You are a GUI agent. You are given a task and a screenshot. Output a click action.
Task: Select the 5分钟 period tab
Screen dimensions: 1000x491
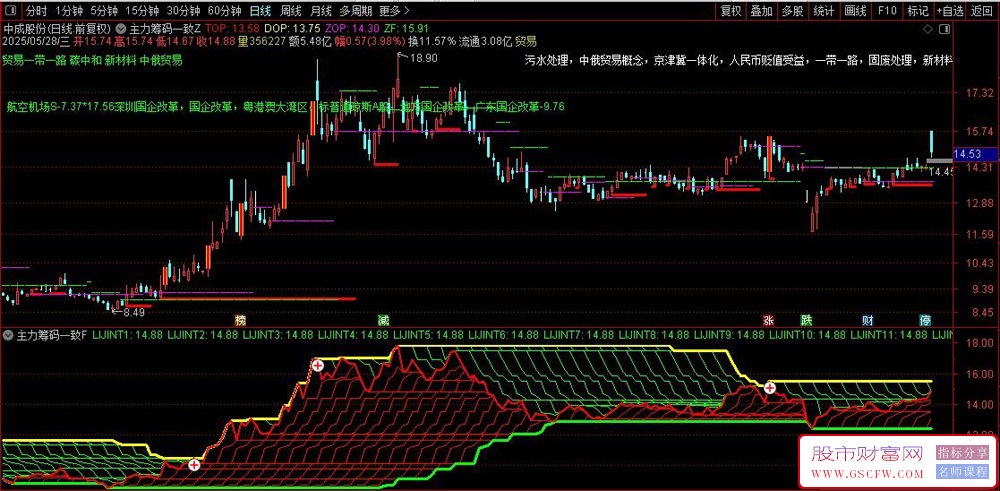[x=103, y=11]
